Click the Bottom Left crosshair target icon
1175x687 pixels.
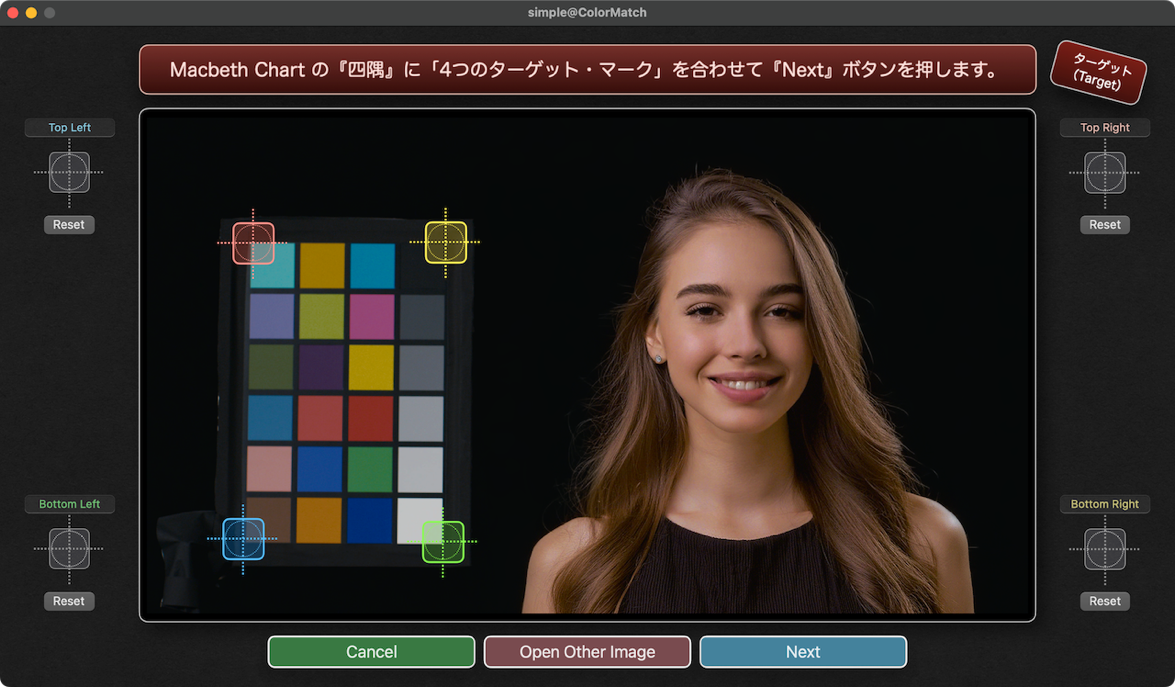pyautogui.click(x=69, y=548)
